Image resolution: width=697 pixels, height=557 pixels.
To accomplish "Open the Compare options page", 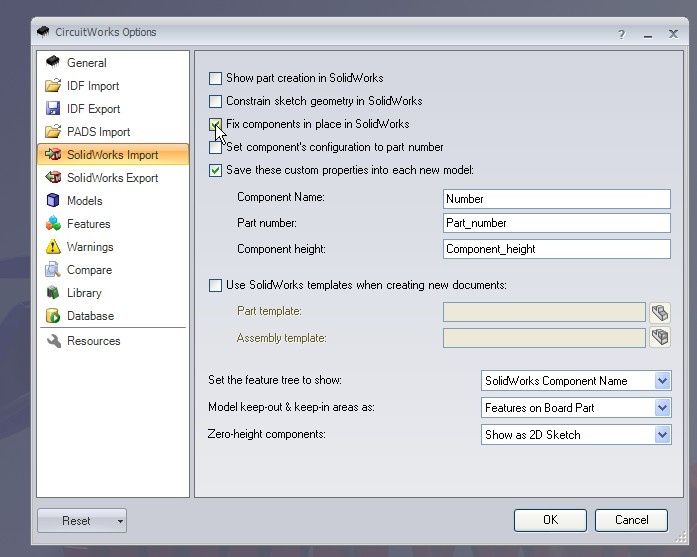I will (113, 270).
